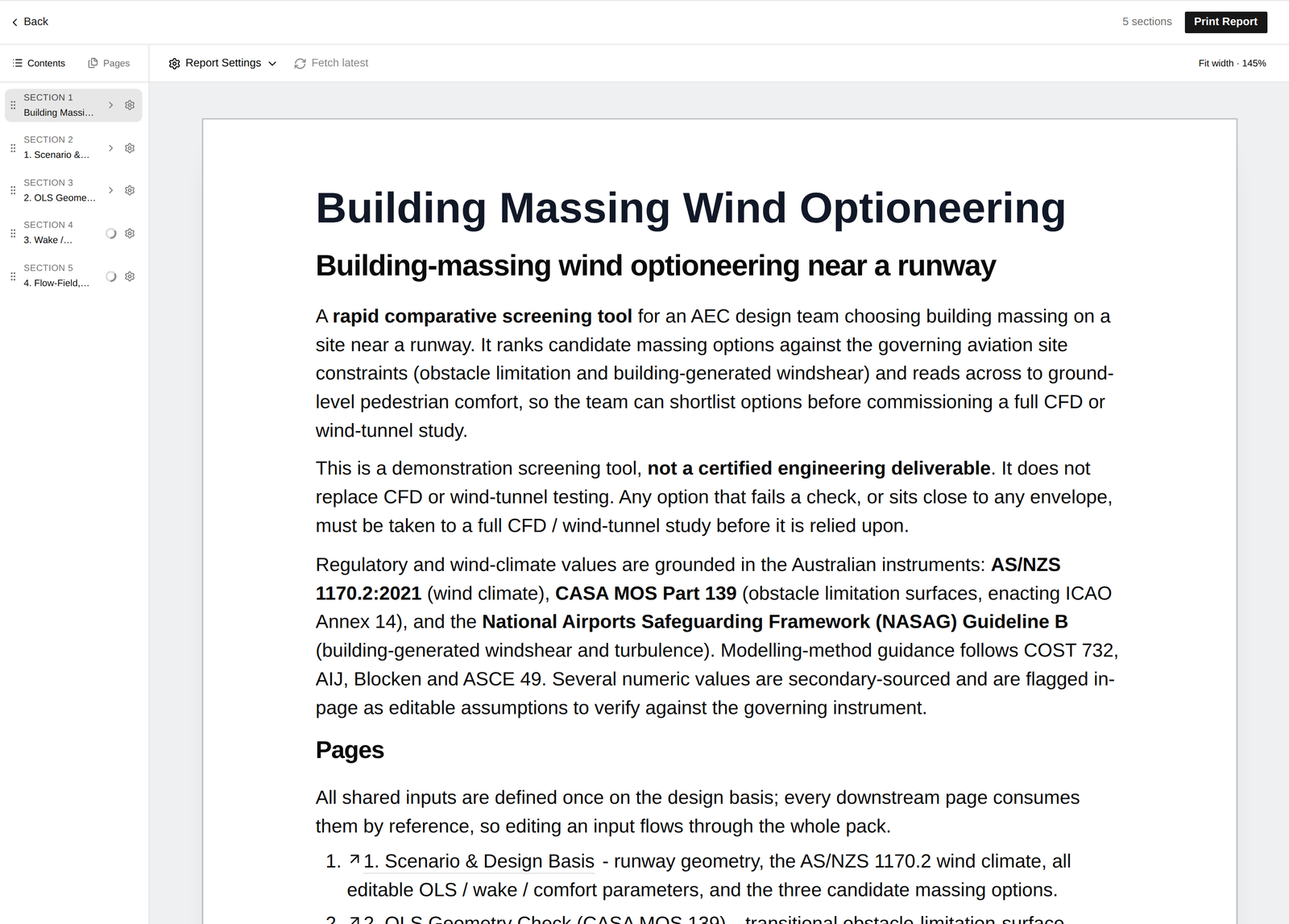Screen dimensions: 1289x924
Task: Expand Section 3 OLS Geometry chevron
Action: (110, 191)
